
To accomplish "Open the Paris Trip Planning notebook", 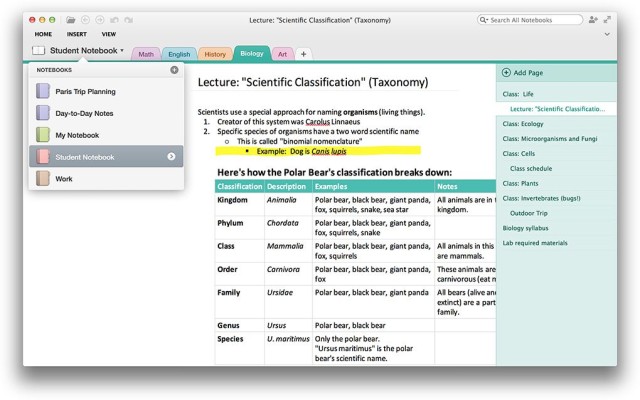I will 84,92.
